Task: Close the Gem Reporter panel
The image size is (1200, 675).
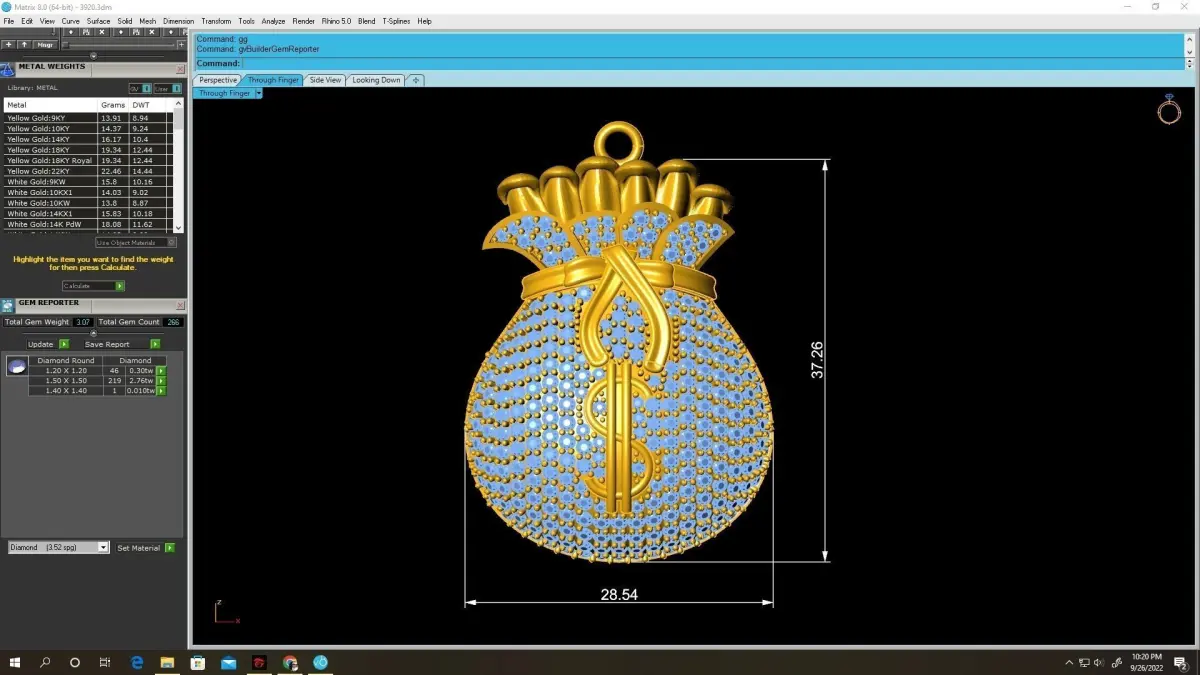Action: point(181,303)
